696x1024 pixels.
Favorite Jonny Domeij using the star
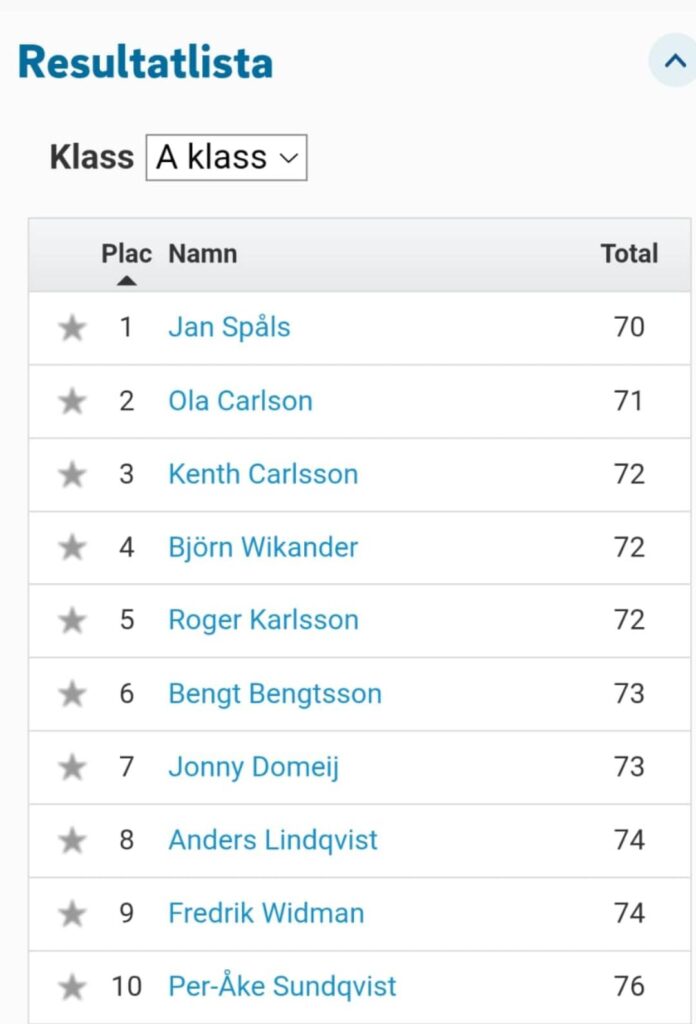coord(72,767)
